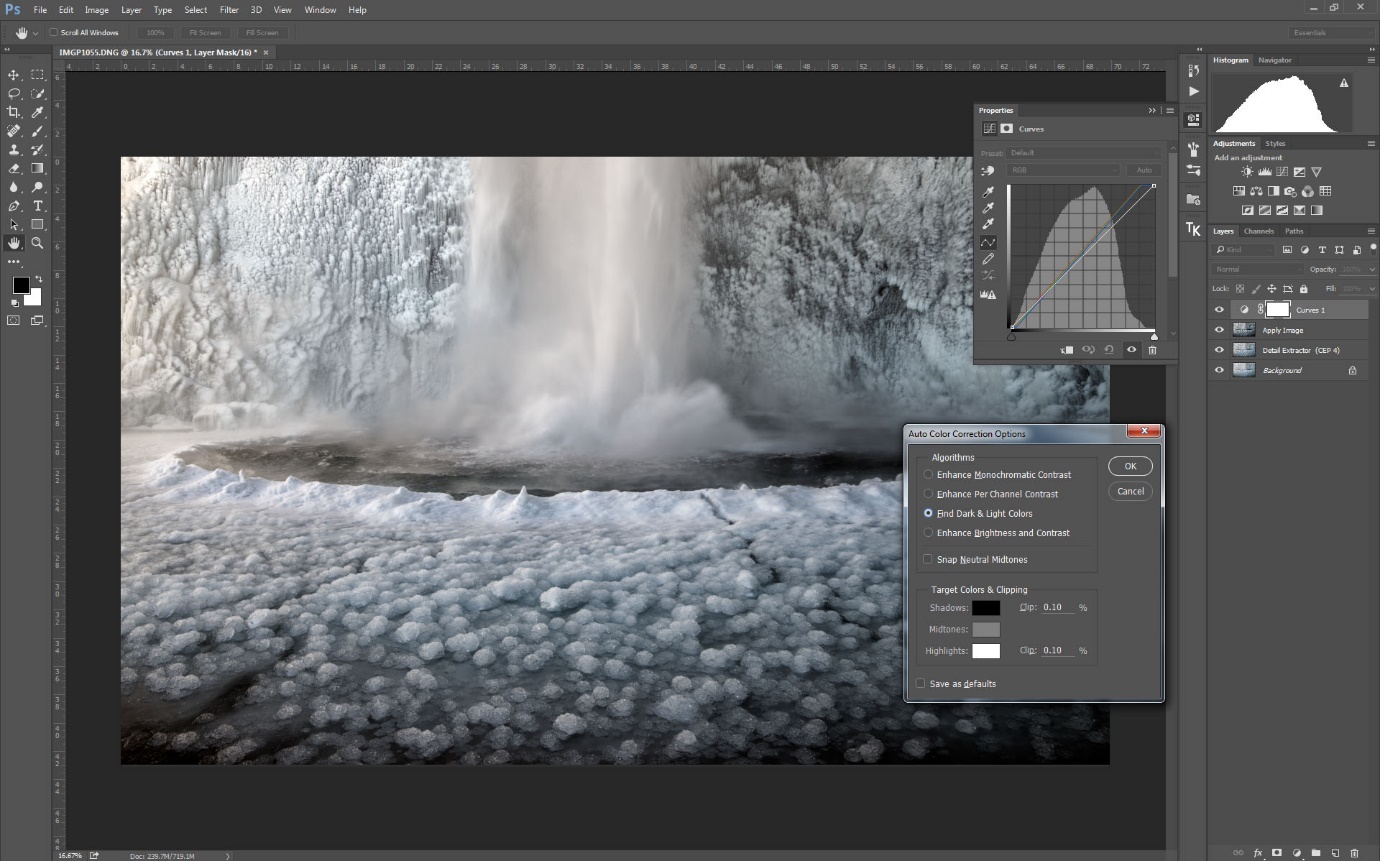Image resolution: width=1380 pixels, height=861 pixels.
Task: Select the Pen tool
Action: point(14,206)
